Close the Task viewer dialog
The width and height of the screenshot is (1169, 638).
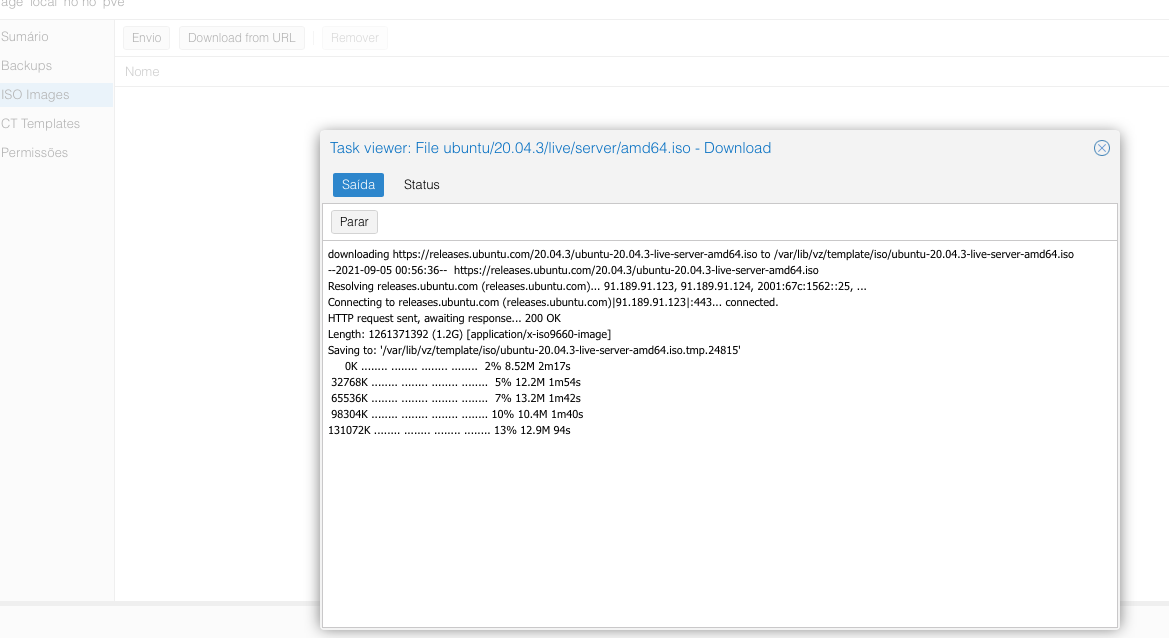[1101, 148]
